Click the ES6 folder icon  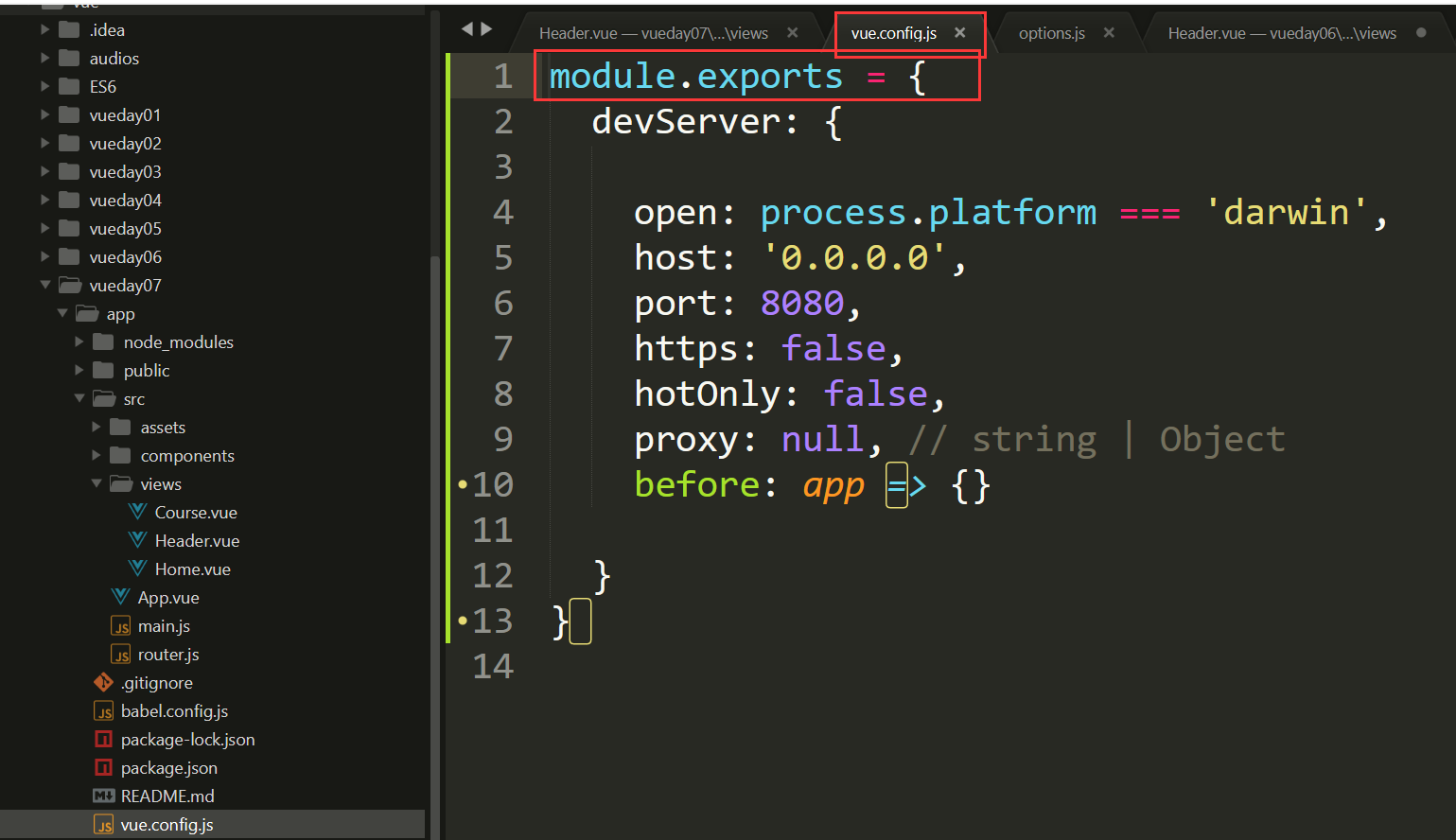(69, 86)
